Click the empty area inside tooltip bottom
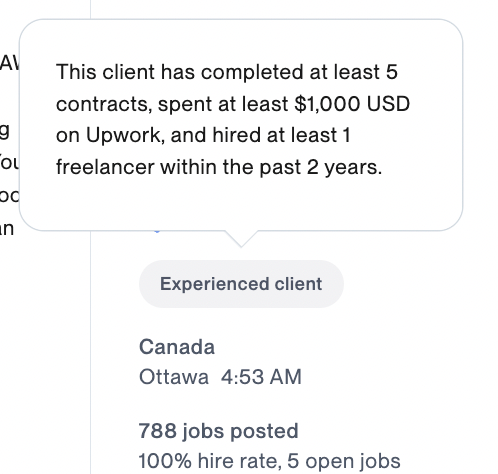This screenshot has height=474, width=498. pos(241,203)
